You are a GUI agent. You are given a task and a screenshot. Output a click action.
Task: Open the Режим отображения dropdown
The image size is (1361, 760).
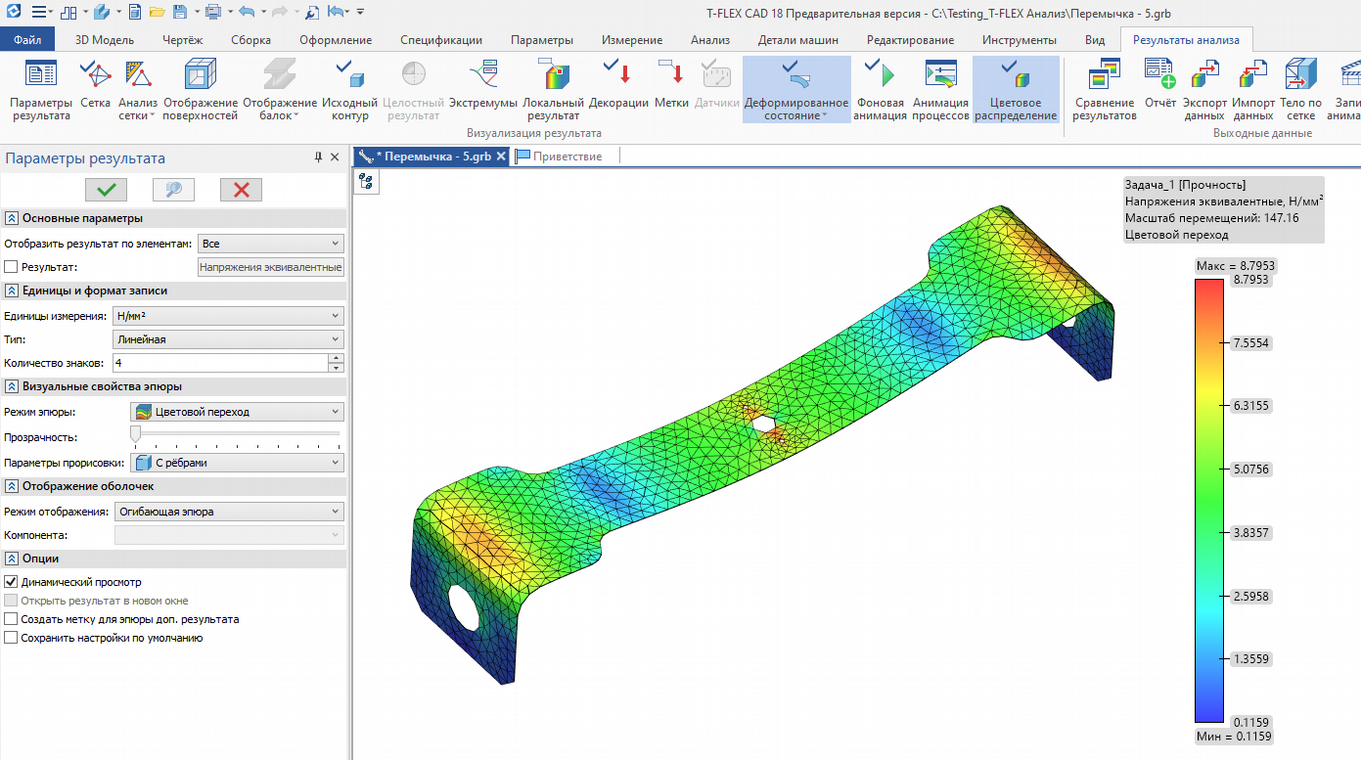click(x=228, y=511)
